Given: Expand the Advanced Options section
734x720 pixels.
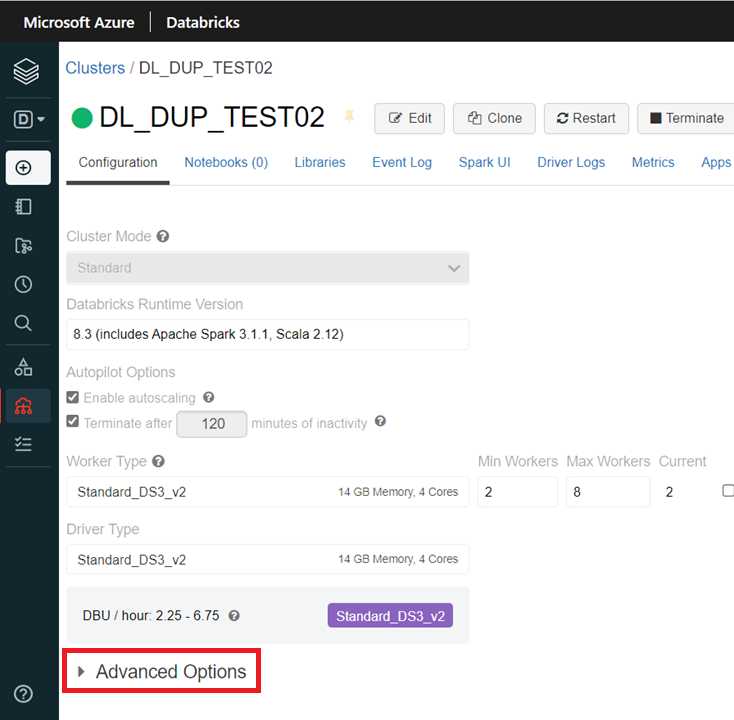Looking at the screenshot, I should [x=162, y=672].
